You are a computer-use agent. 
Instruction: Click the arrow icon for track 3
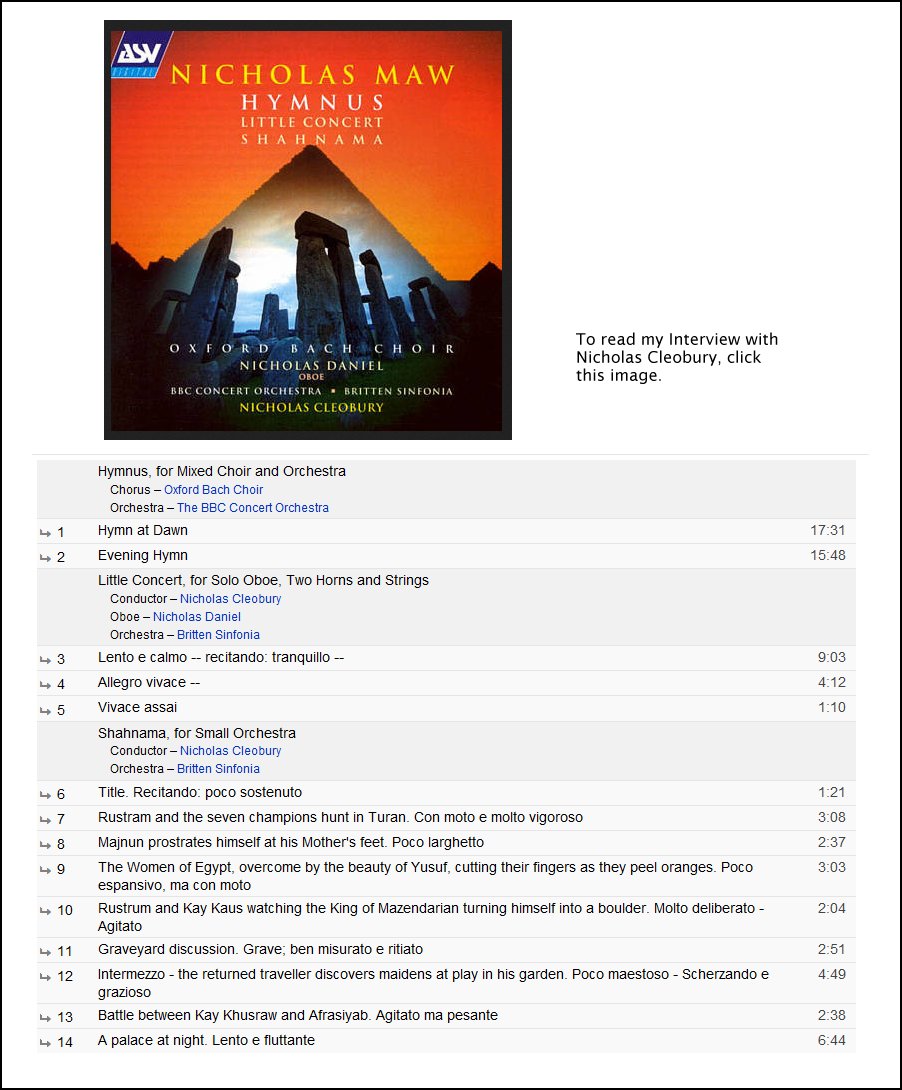click(x=45, y=660)
